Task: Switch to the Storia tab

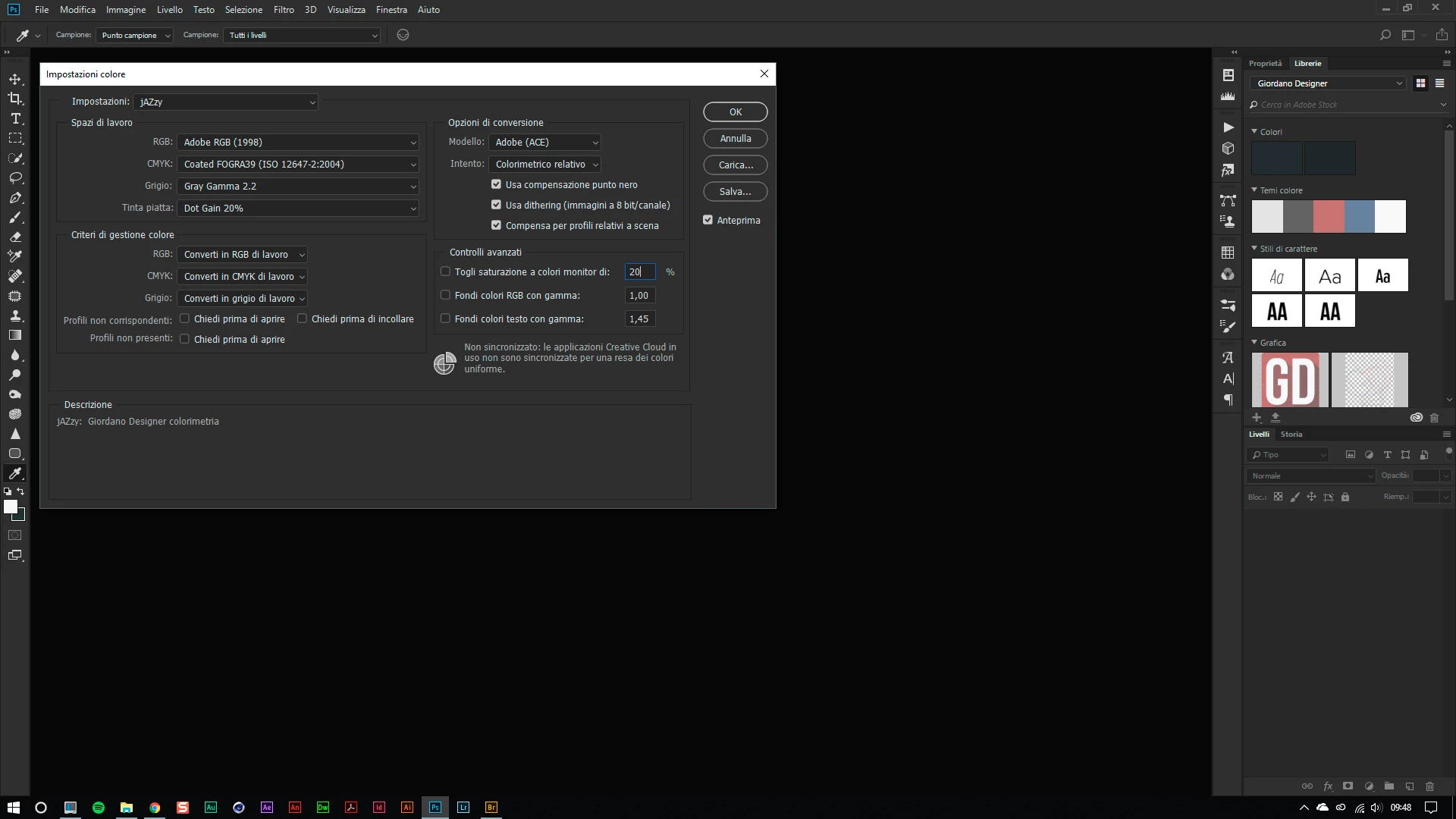Action: (x=1291, y=435)
